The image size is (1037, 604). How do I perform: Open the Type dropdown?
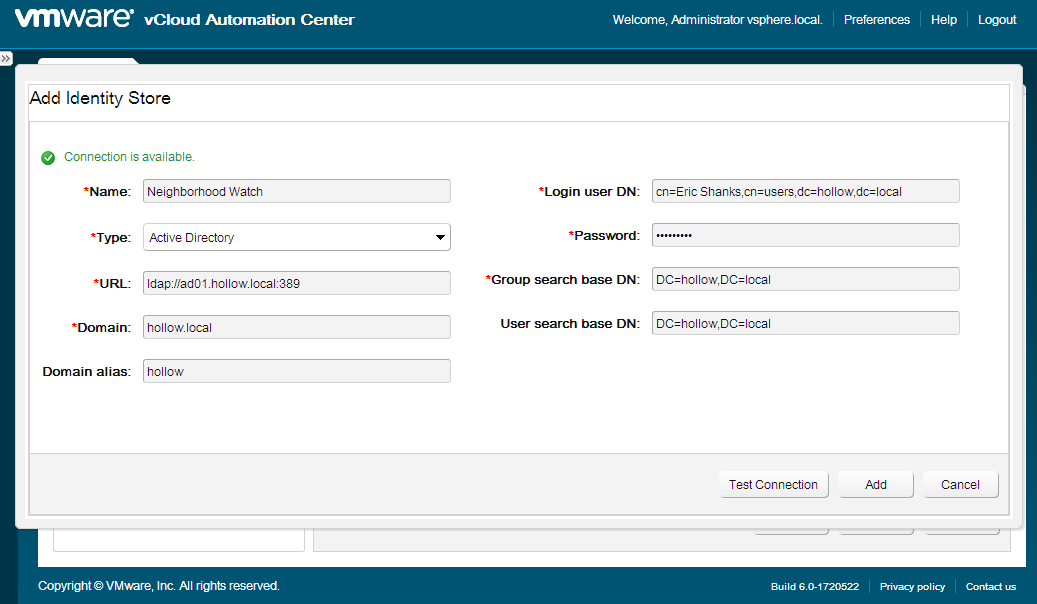tap(297, 237)
